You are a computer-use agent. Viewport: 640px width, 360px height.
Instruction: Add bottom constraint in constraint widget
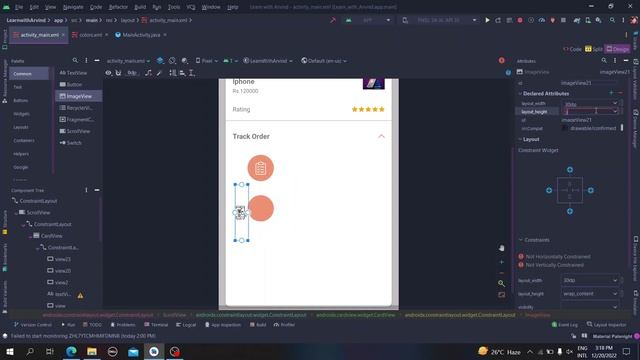pyautogui.click(x=570, y=211)
